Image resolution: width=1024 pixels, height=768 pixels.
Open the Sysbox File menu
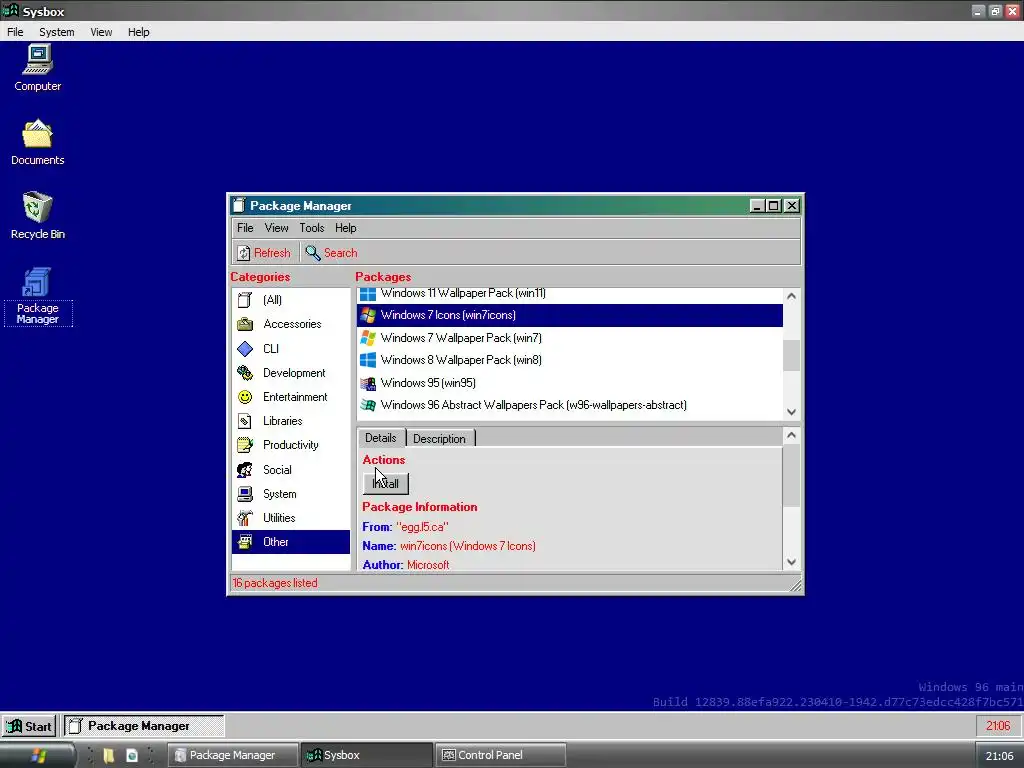(15, 32)
